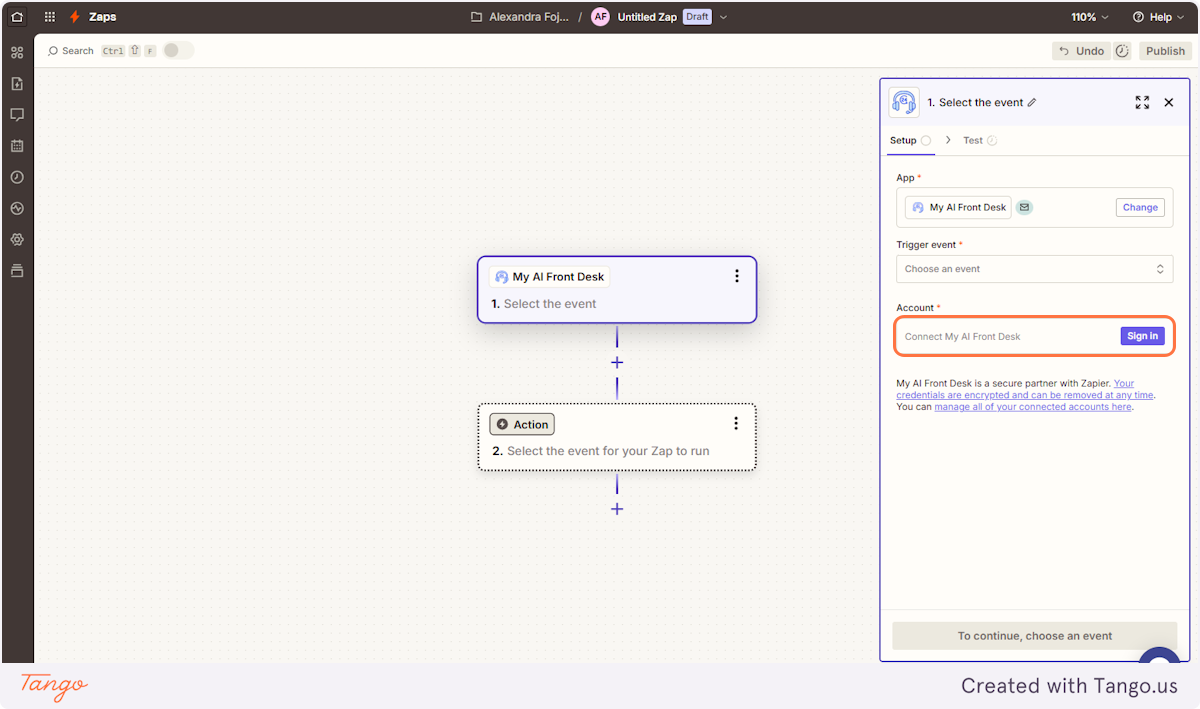
Task: Click the Undo button
Action: 1081,51
